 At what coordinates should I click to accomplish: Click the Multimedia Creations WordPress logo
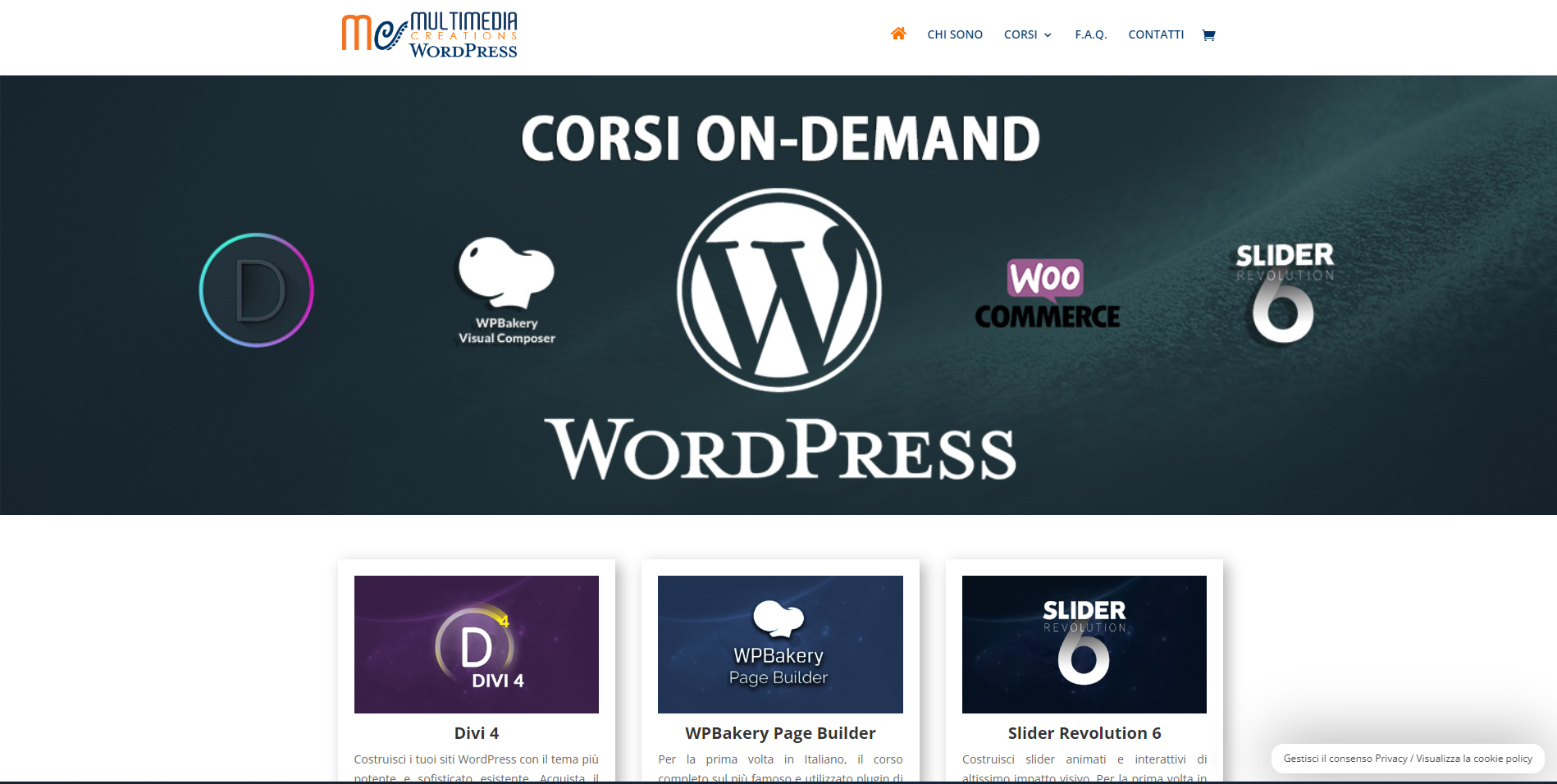coord(429,34)
